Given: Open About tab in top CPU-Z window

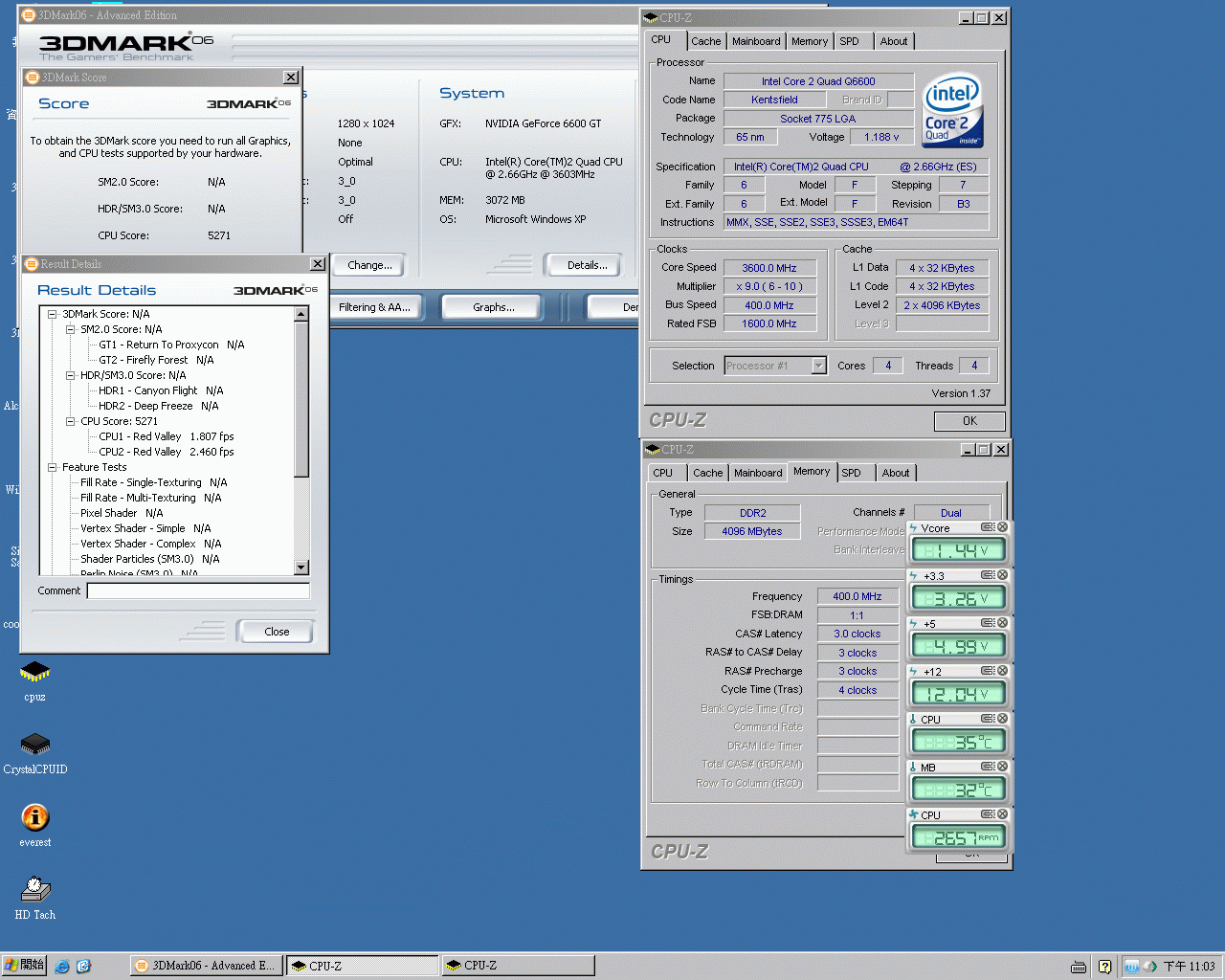Looking at the screenshot, I should (x=894, y=41).
